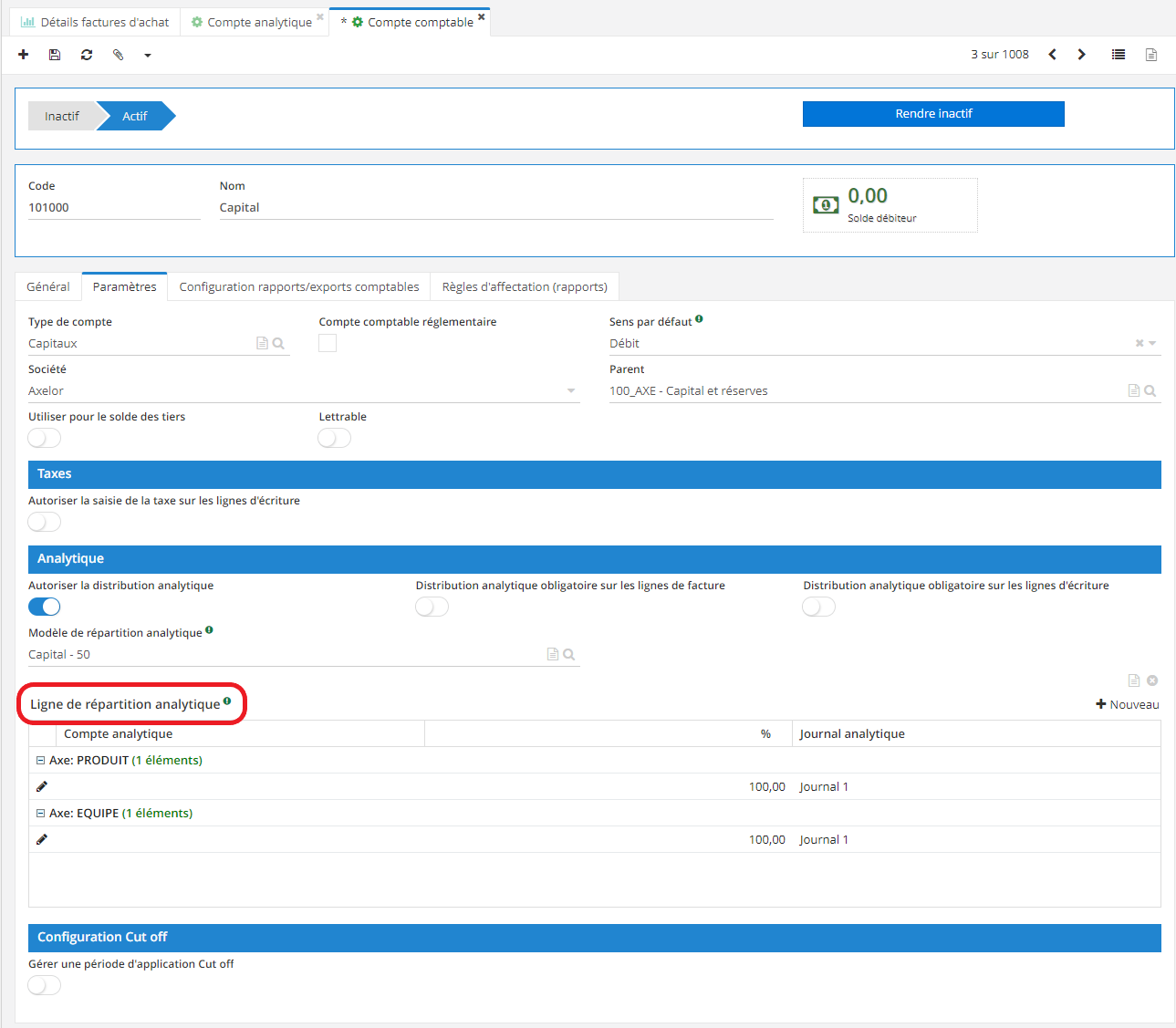Tick the Compte comptable réglementaire checkbox
The width and height of the screenshot is (1176, 1028).
pyautogui.click(x=328, y=343)
